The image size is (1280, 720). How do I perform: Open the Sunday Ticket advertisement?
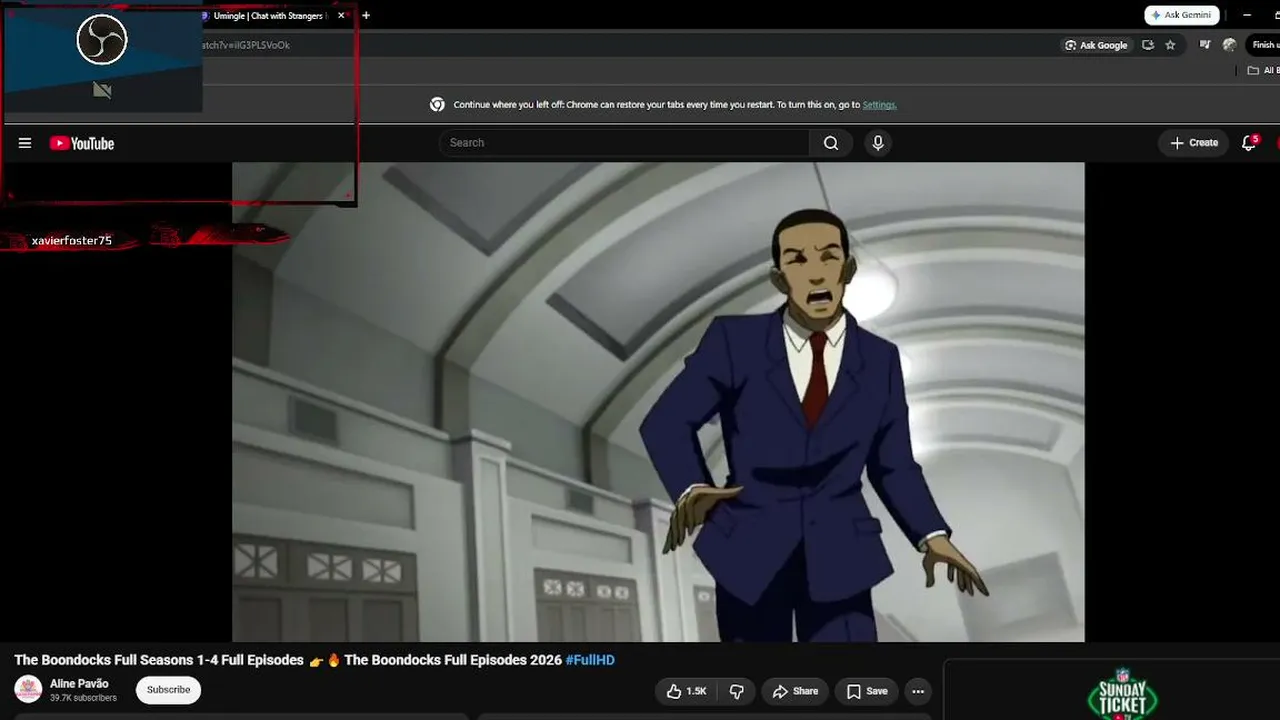coord(1122,692)
